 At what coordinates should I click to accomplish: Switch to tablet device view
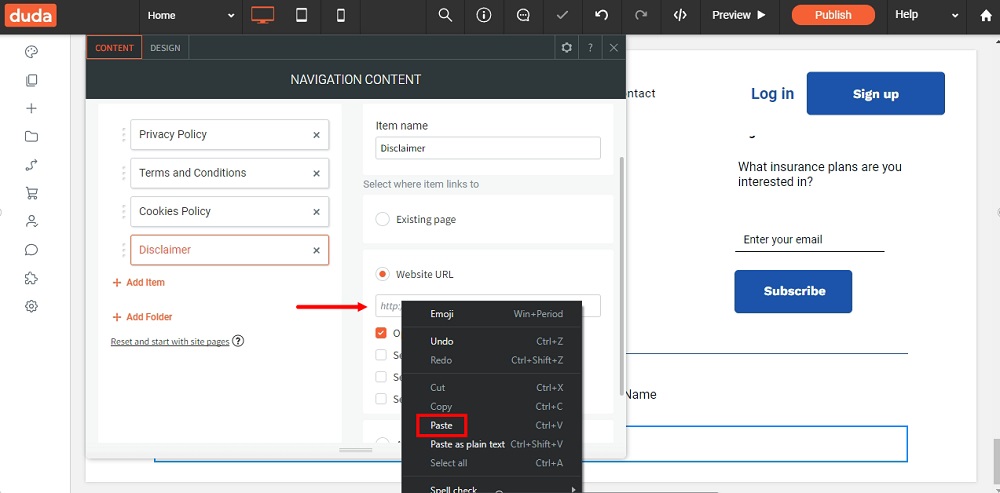click(302, 15)
